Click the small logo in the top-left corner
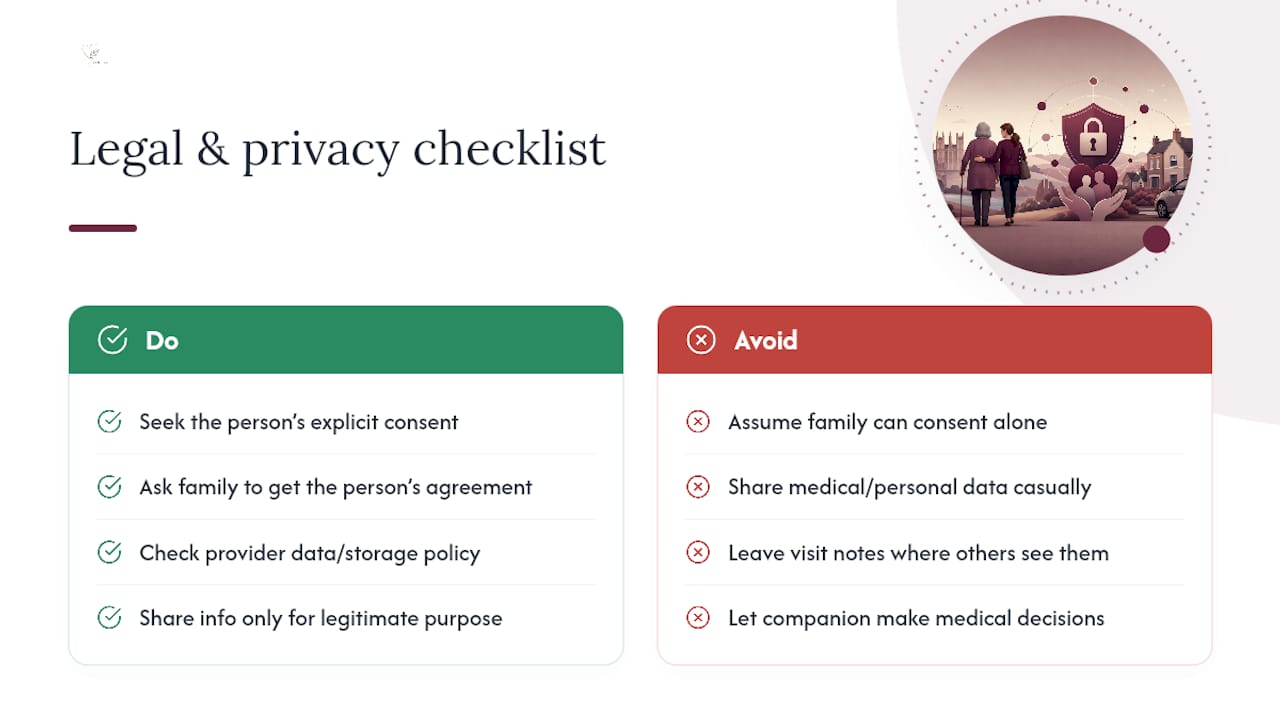Viewport: 1280px width, 720px height. point(94,54)
